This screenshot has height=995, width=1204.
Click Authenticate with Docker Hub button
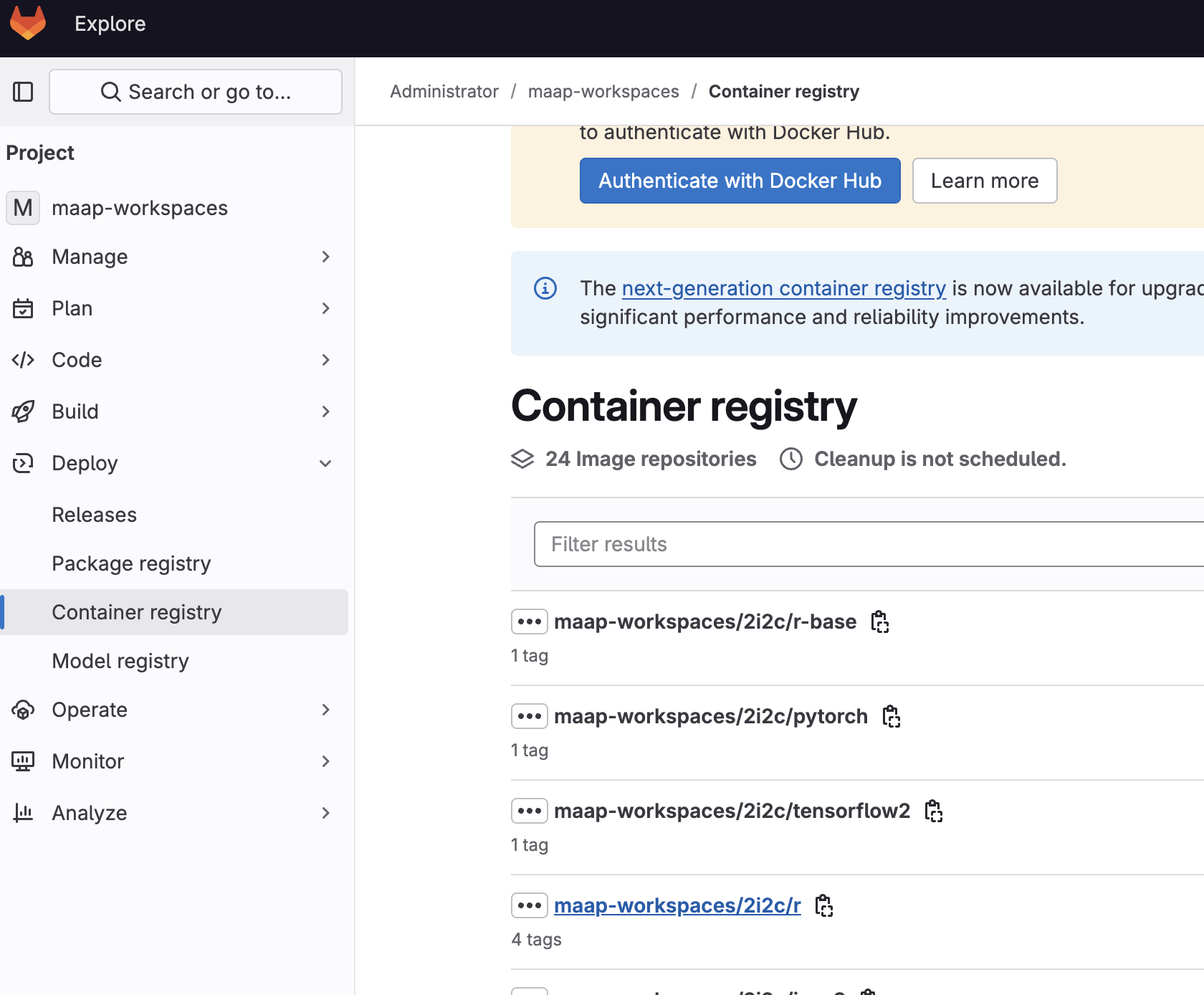(x=740, y=181)
